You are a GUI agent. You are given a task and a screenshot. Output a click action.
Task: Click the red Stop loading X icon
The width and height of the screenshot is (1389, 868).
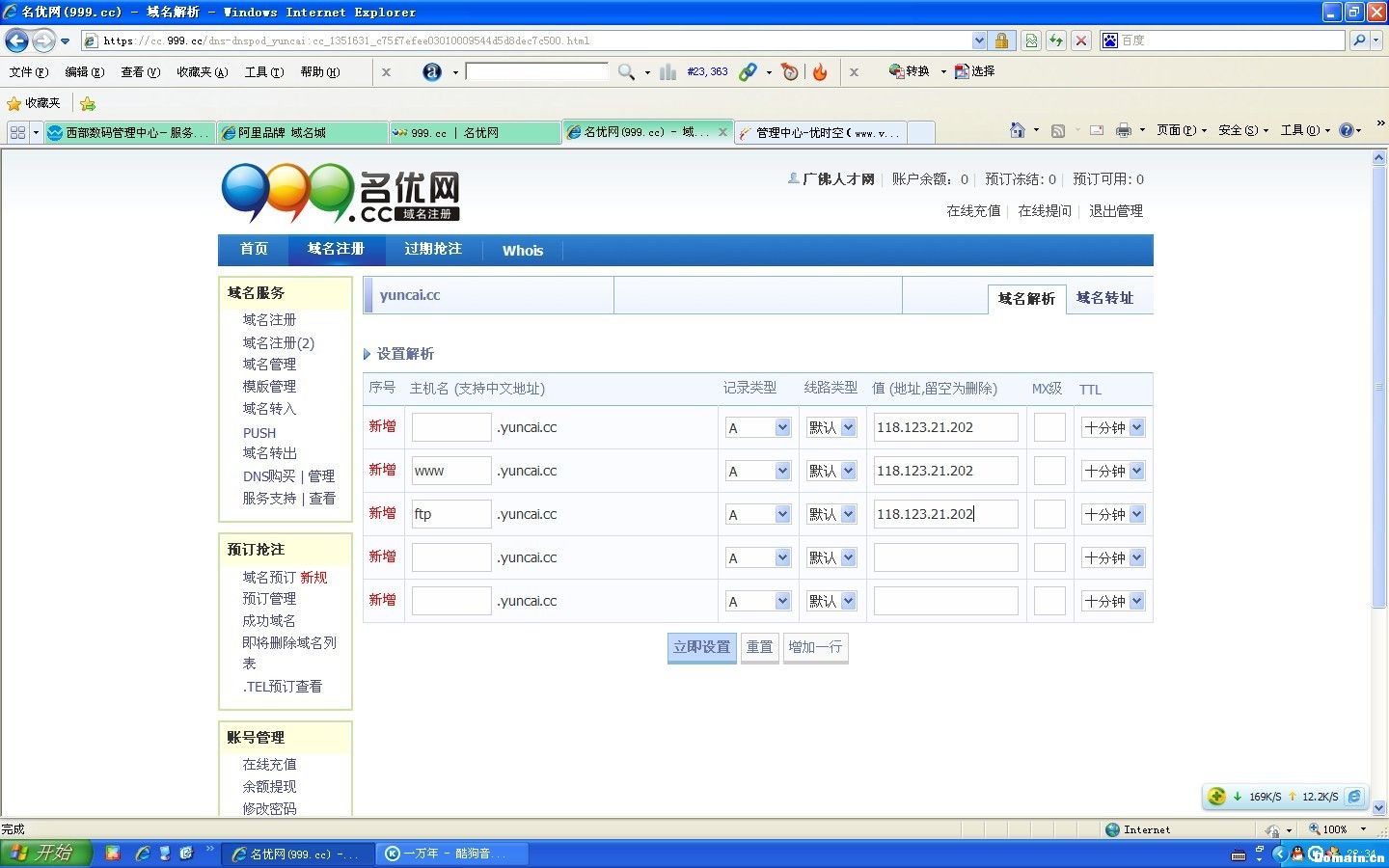pyautogui.click(x=1081, y=41)
